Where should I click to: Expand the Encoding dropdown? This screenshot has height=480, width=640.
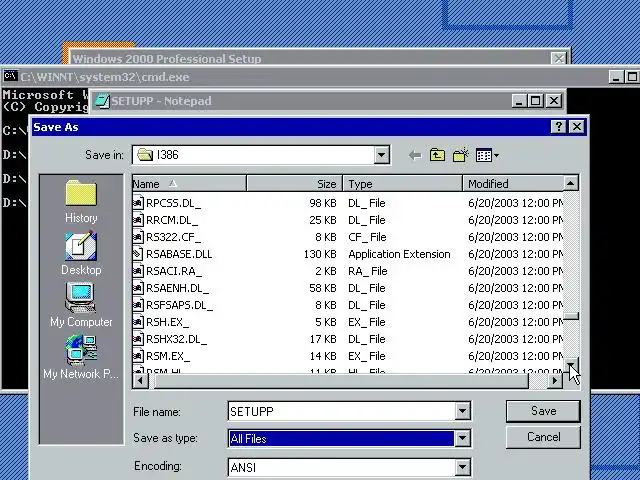(x=462, y=467)
